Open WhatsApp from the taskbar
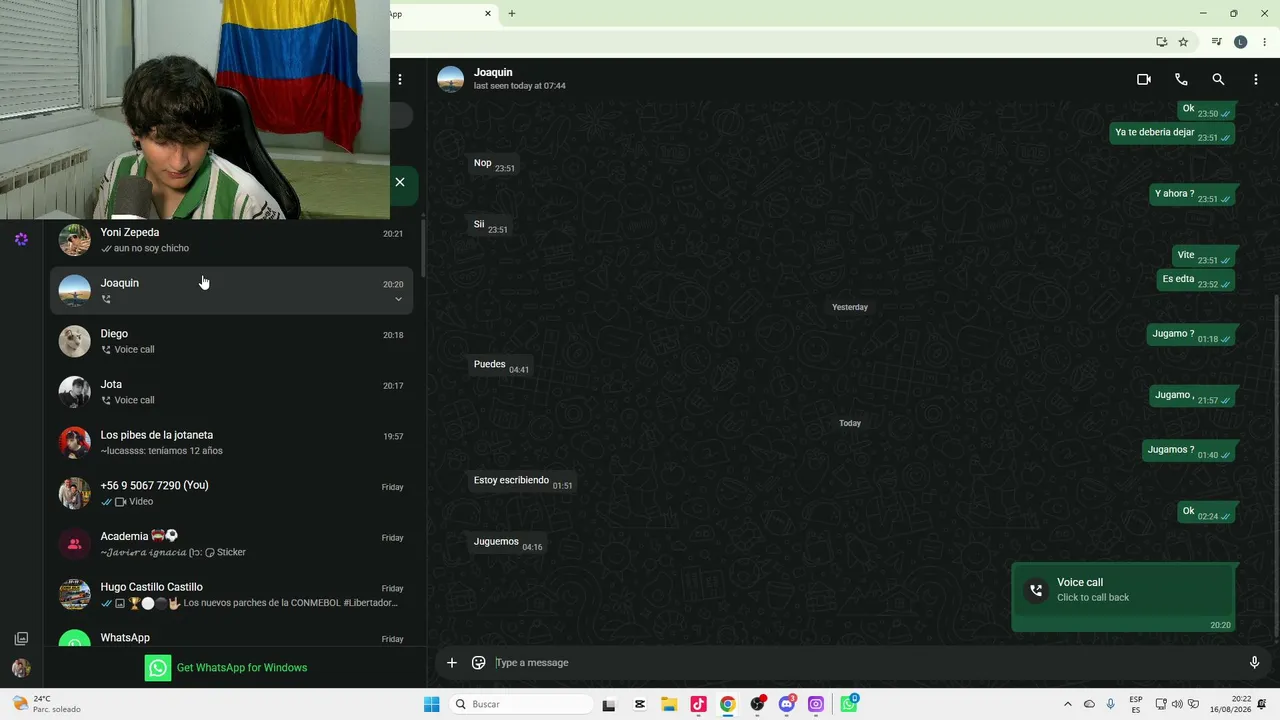Viewport: 1280px width, 720px height. click(x=848, y=704)
